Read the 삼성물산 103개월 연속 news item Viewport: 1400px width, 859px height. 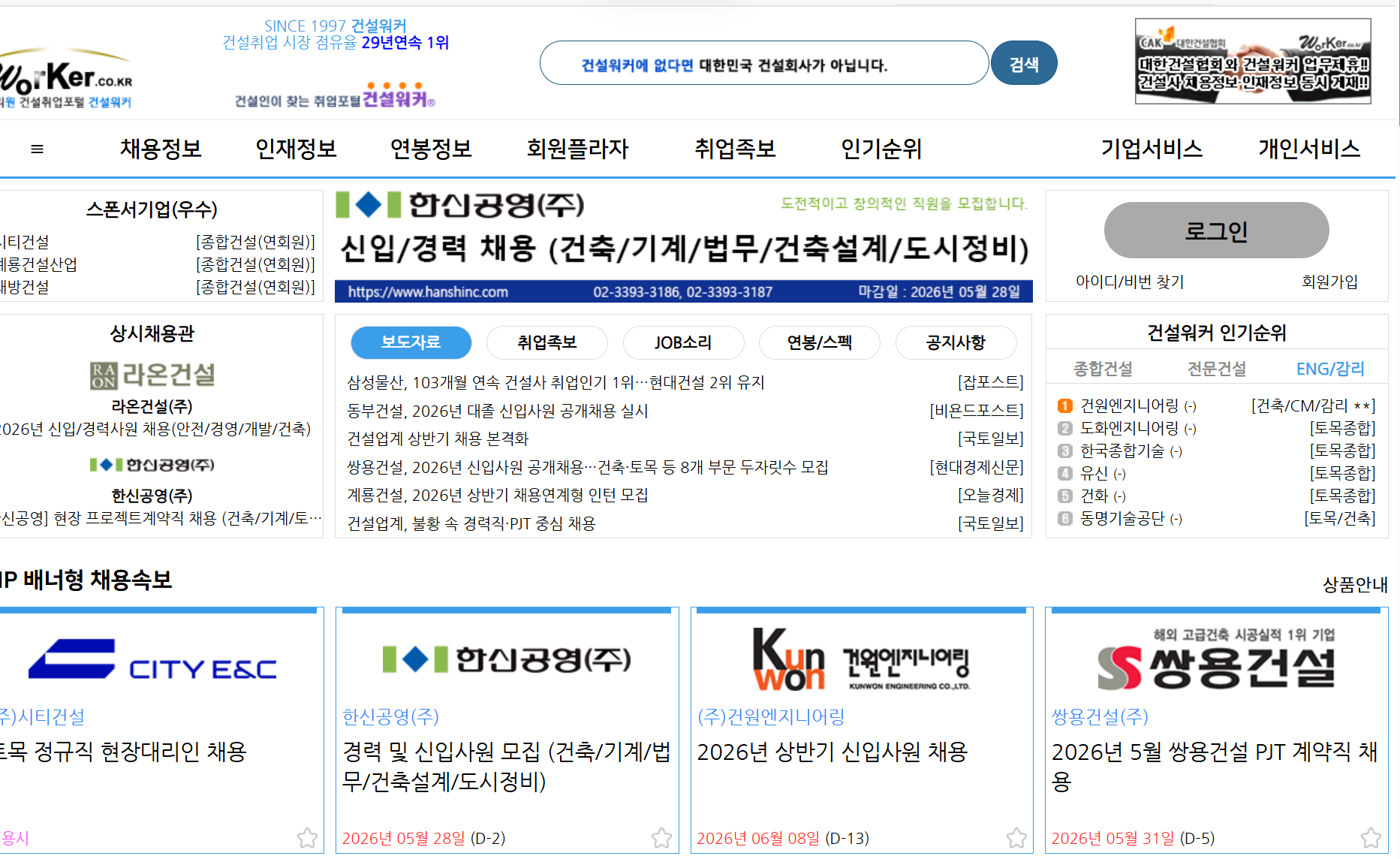pyautogui.click(x=555, y=382)
